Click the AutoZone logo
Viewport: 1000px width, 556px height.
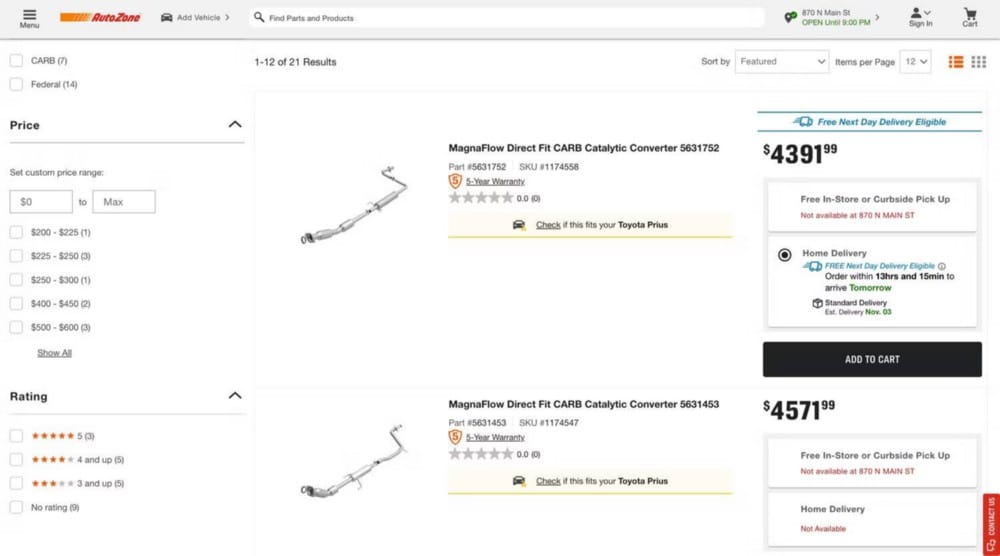(x=100, y=17)
